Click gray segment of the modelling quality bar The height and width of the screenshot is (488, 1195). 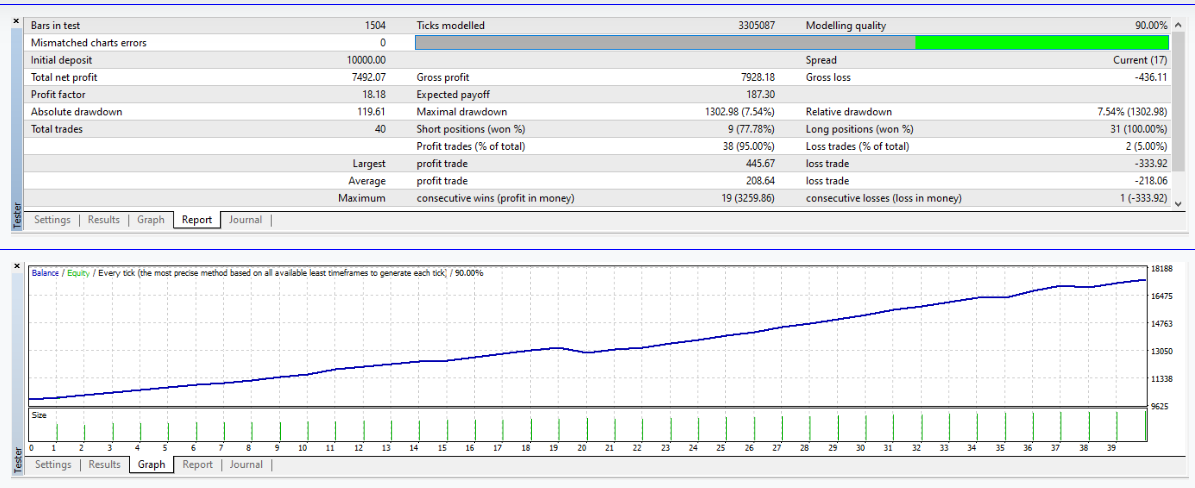point(664,43)
